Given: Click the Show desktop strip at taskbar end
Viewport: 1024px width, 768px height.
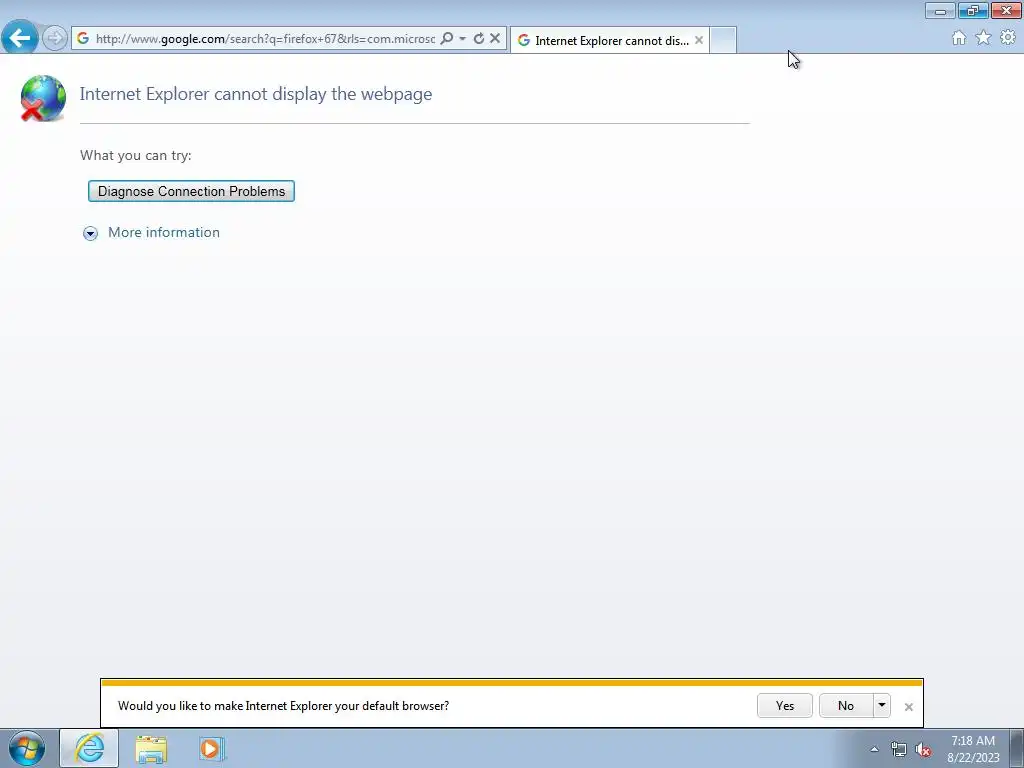Looking at the screenshot, I should (1017, 749).
